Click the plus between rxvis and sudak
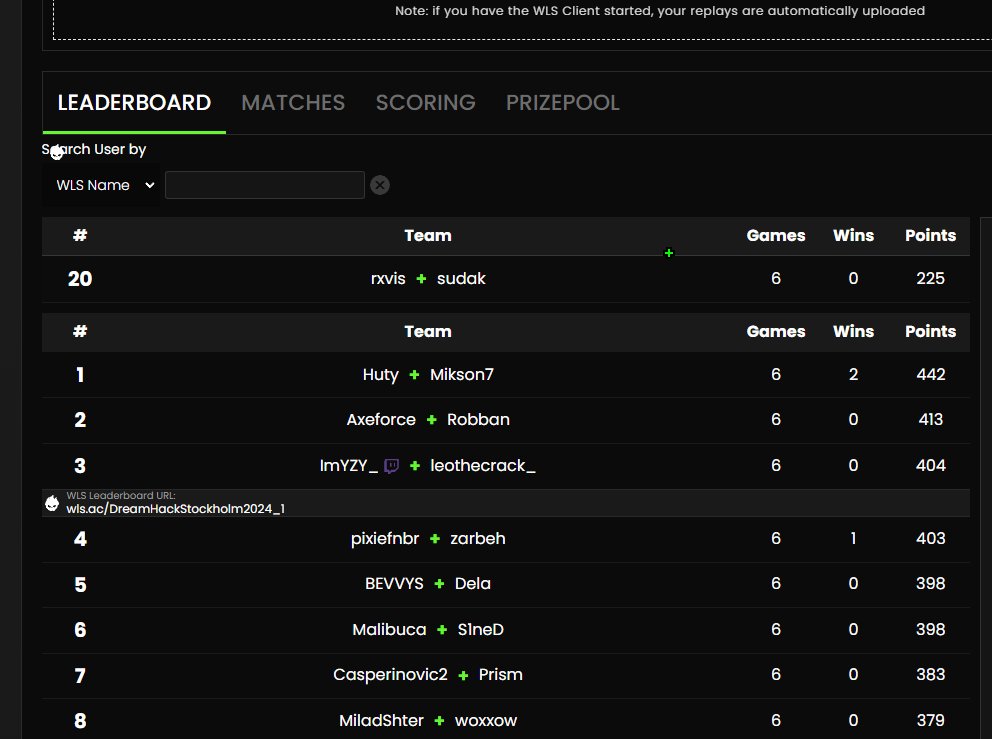Image resolution: width=992 pixels, height=739 pixels. point(421,278)
